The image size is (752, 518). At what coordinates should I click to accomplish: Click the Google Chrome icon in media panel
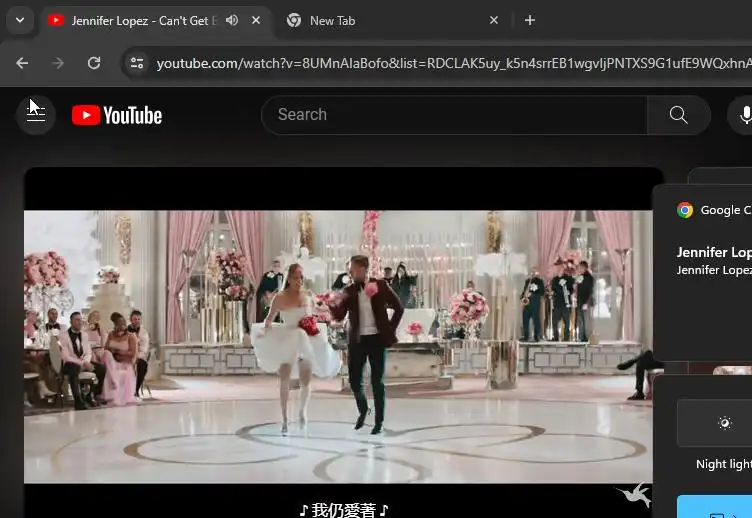685,210
